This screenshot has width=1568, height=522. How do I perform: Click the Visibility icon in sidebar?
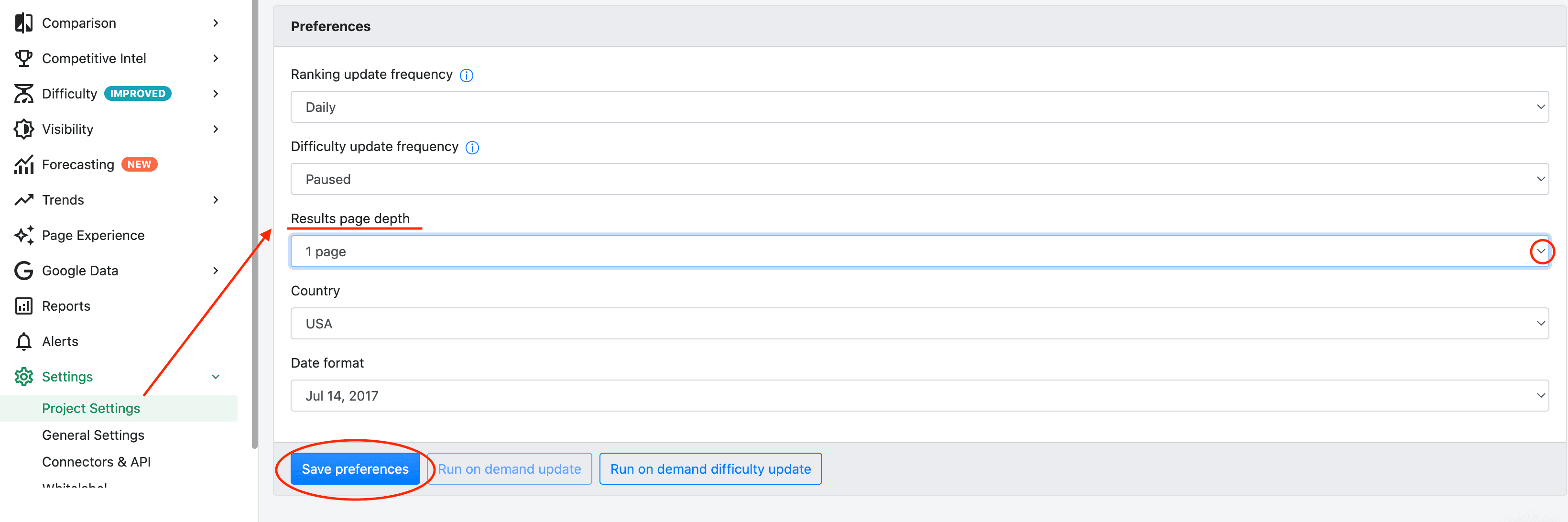(x=24, y=129)
